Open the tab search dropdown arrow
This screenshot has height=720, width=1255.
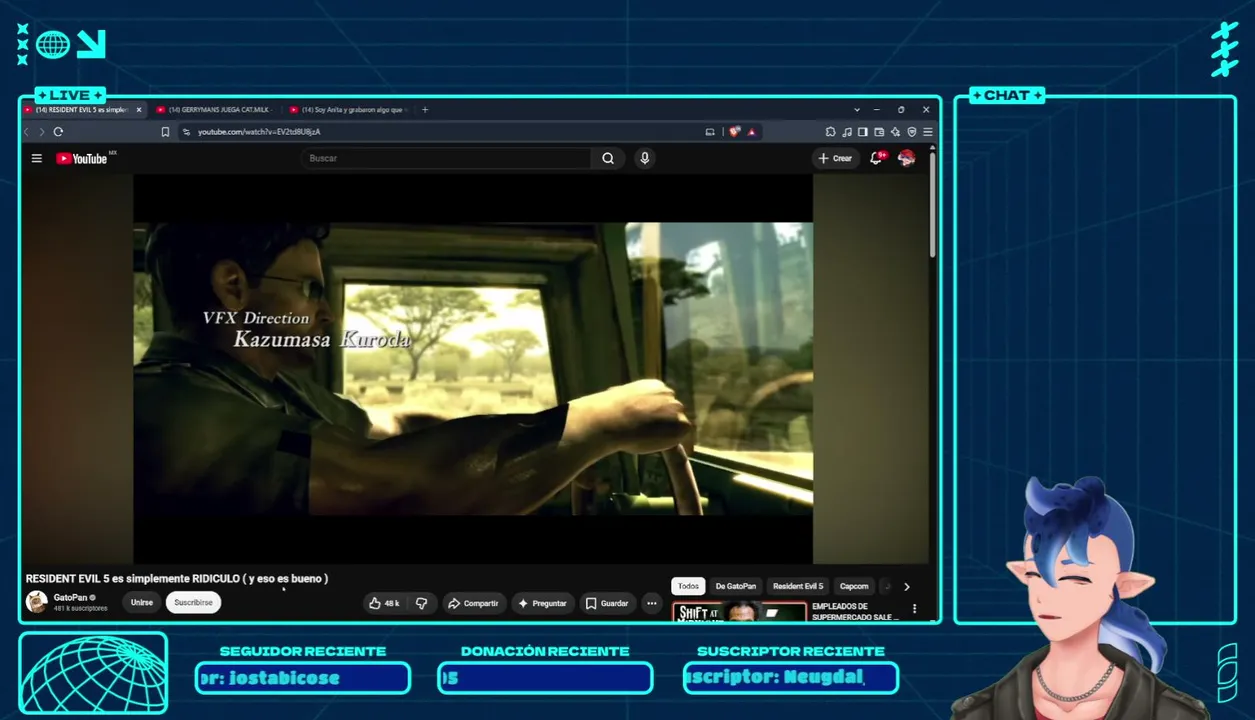[x=856, y=110]
